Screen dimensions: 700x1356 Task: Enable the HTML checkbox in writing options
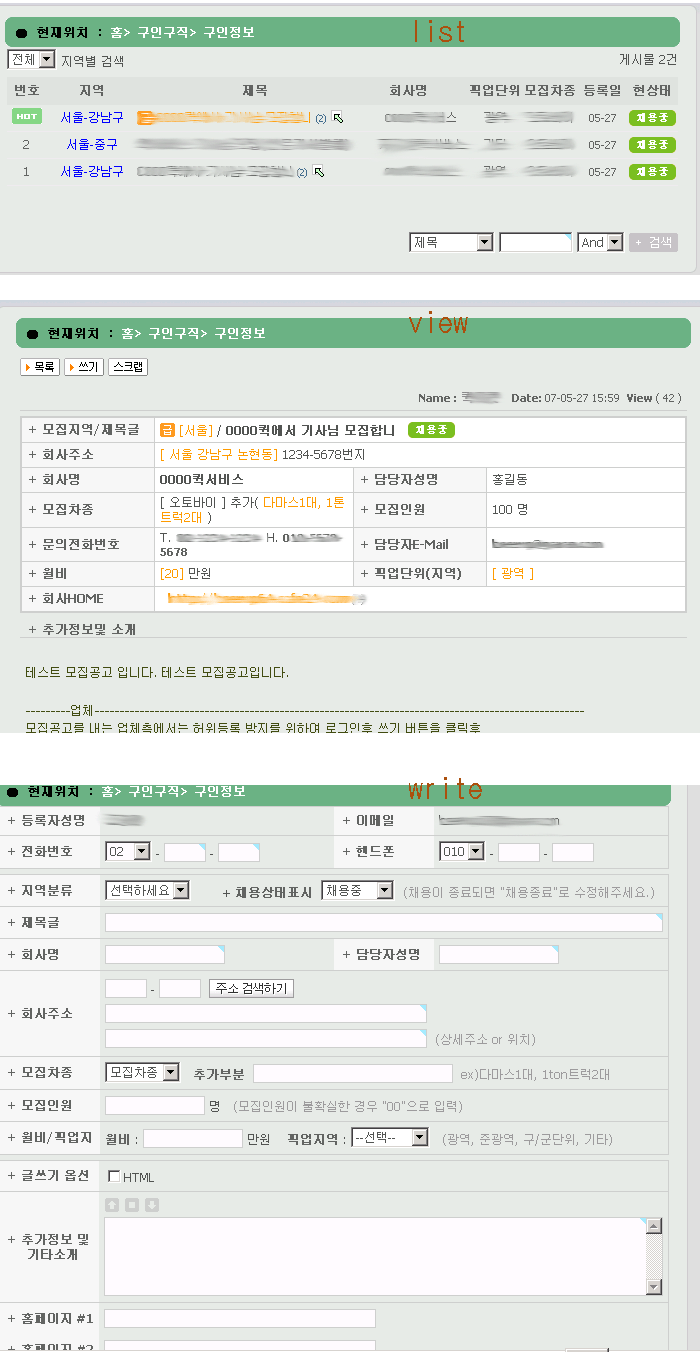click(x=114, y=1177)
